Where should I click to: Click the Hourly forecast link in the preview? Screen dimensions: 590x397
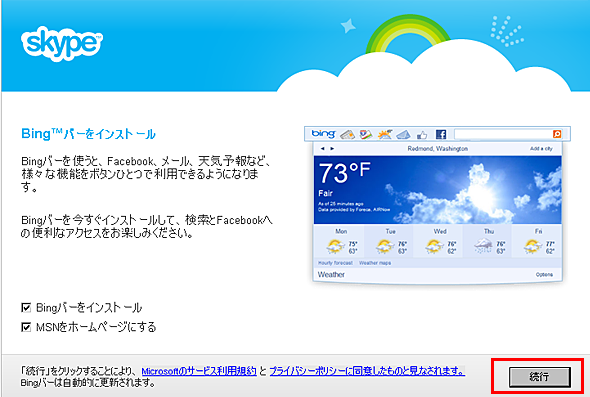coord(335,263)
